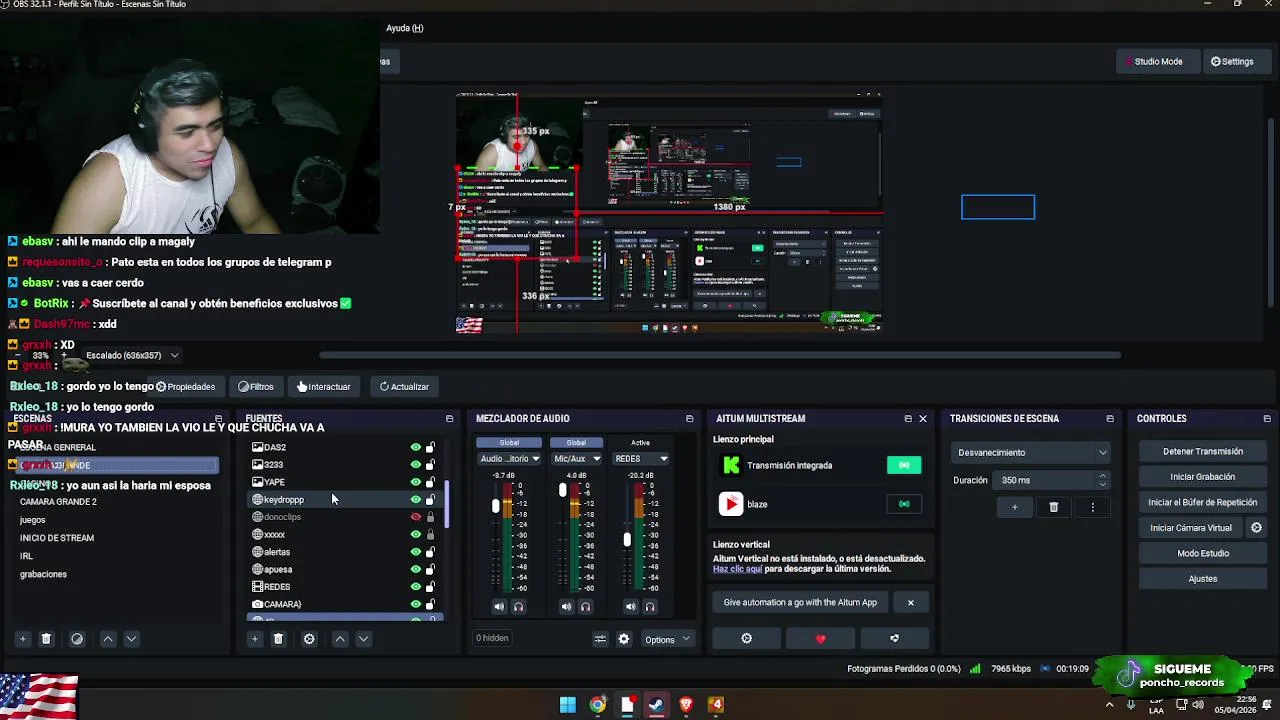Screen dimensions: 1280x720
Task: Toggle monitoring headphones for Mic/Aux channel
Action: [586, 606]
